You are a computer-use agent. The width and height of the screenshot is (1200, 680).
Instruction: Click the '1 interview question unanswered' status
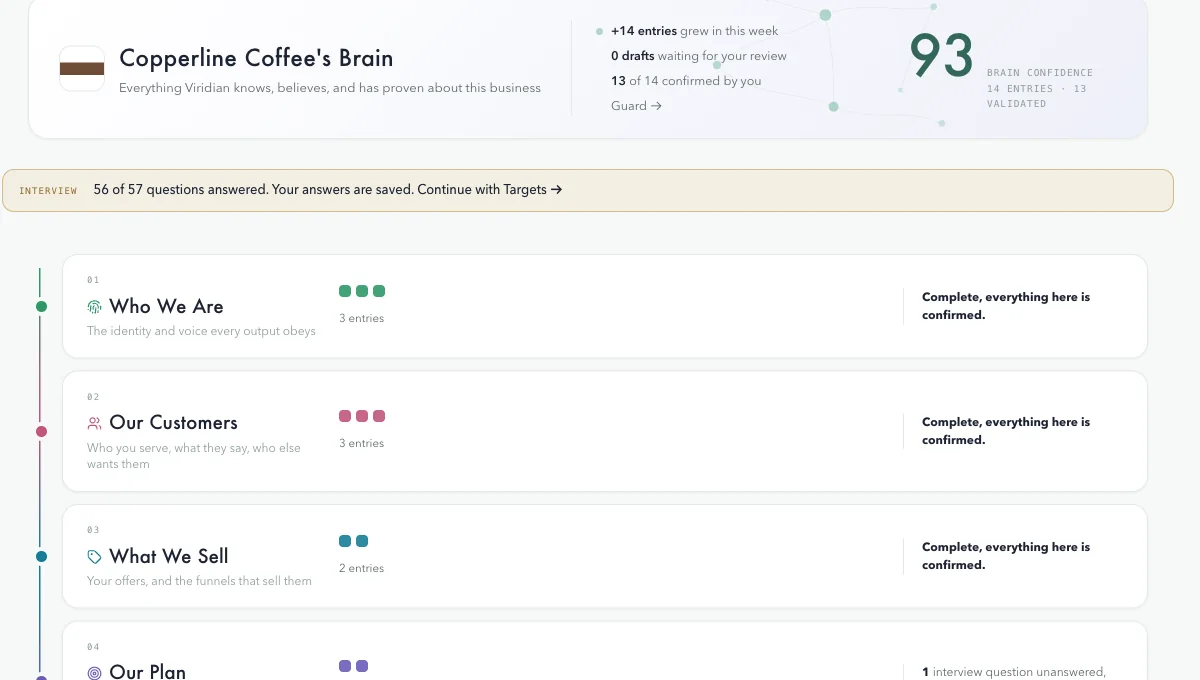pyautogui.click(x=1013, y=672)
